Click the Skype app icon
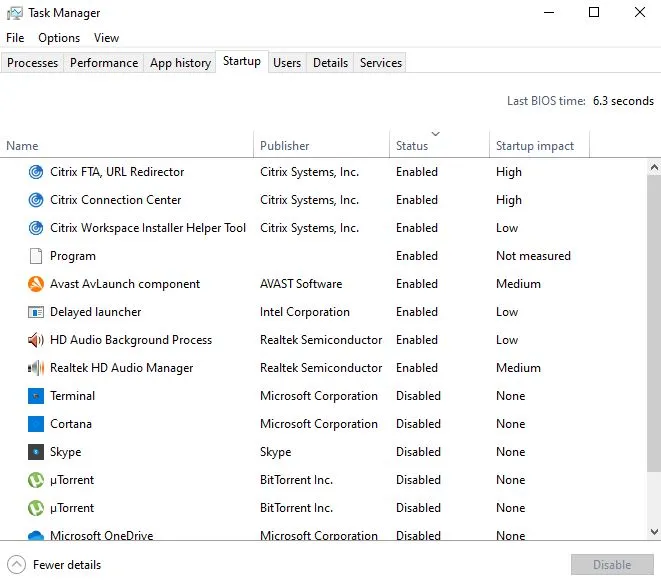661x586 pixels. click(36, 452)
